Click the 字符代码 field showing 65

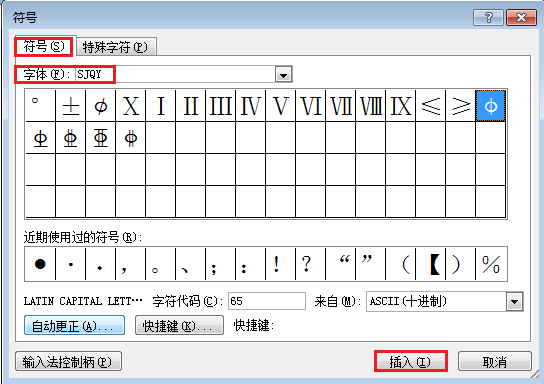(267, 301)
